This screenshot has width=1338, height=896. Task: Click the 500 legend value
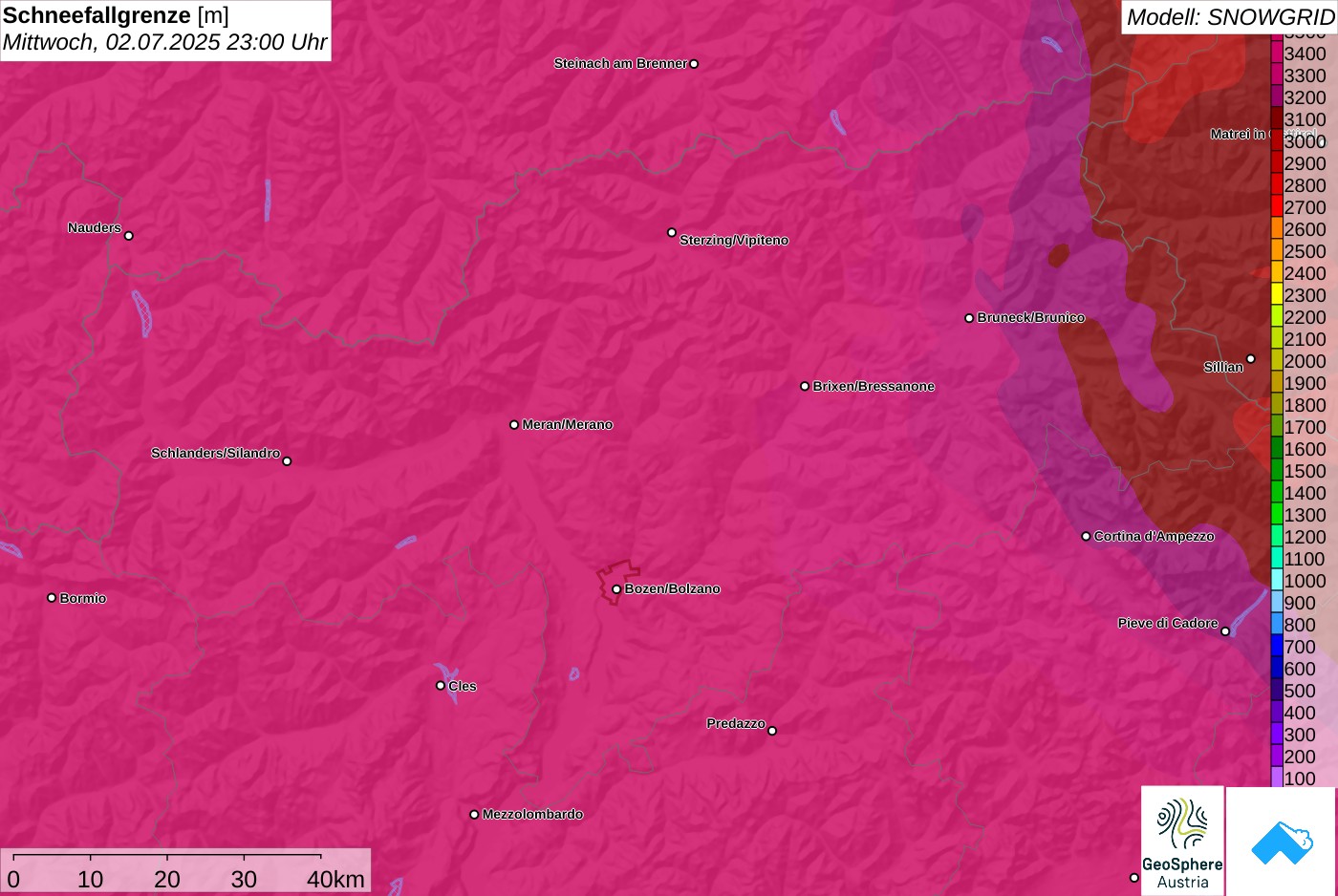pyautogui.click(x=1300, y=692)
